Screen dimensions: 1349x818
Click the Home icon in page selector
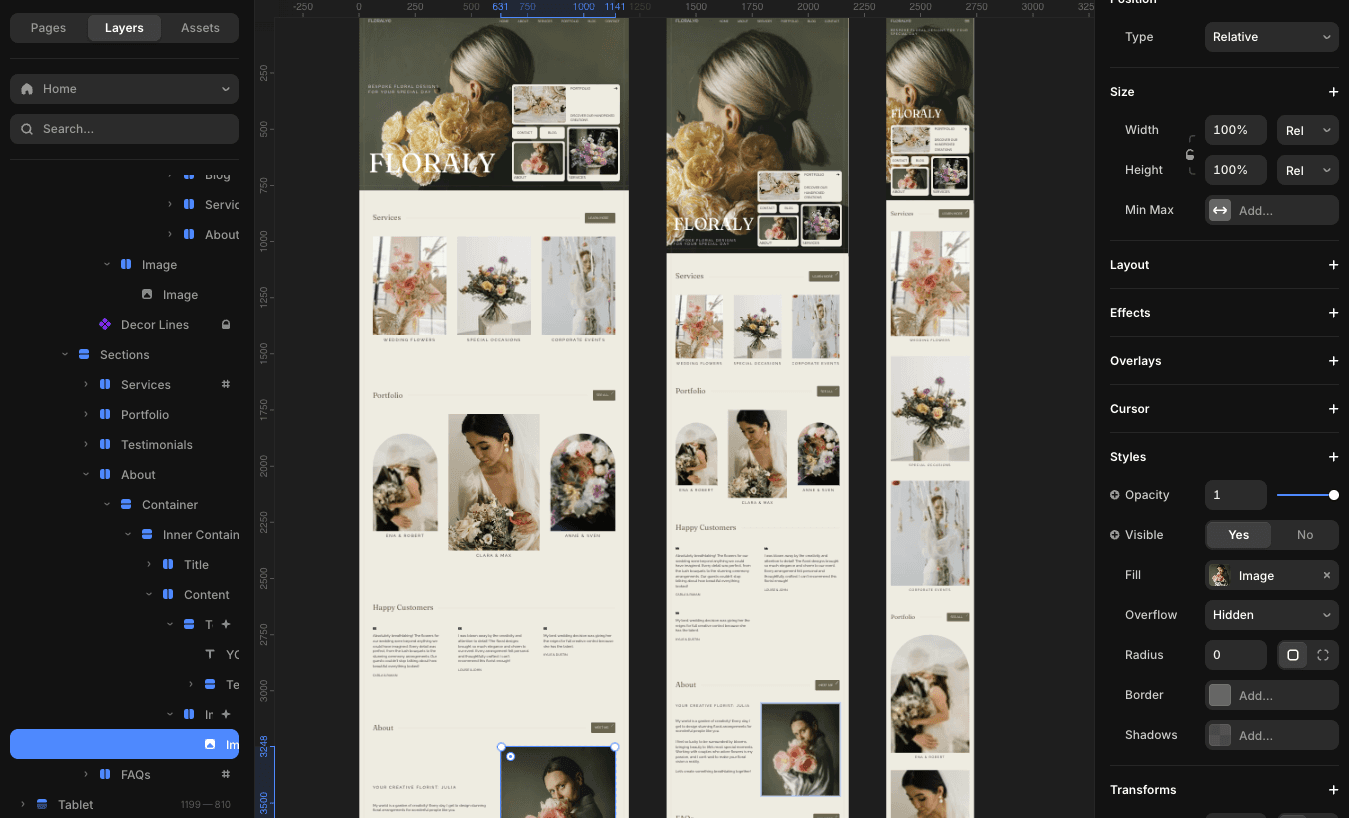(x=25, y=88)
